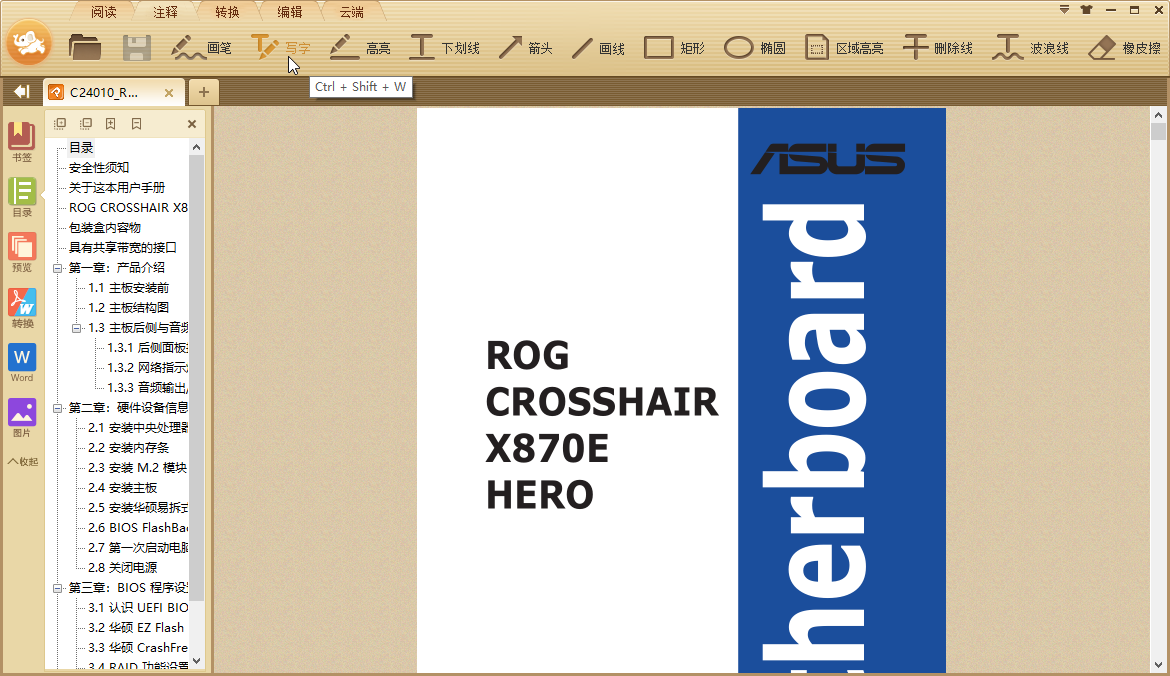Close the C24010_R... document tab
1170x676 pixels.
coord(169,93)
